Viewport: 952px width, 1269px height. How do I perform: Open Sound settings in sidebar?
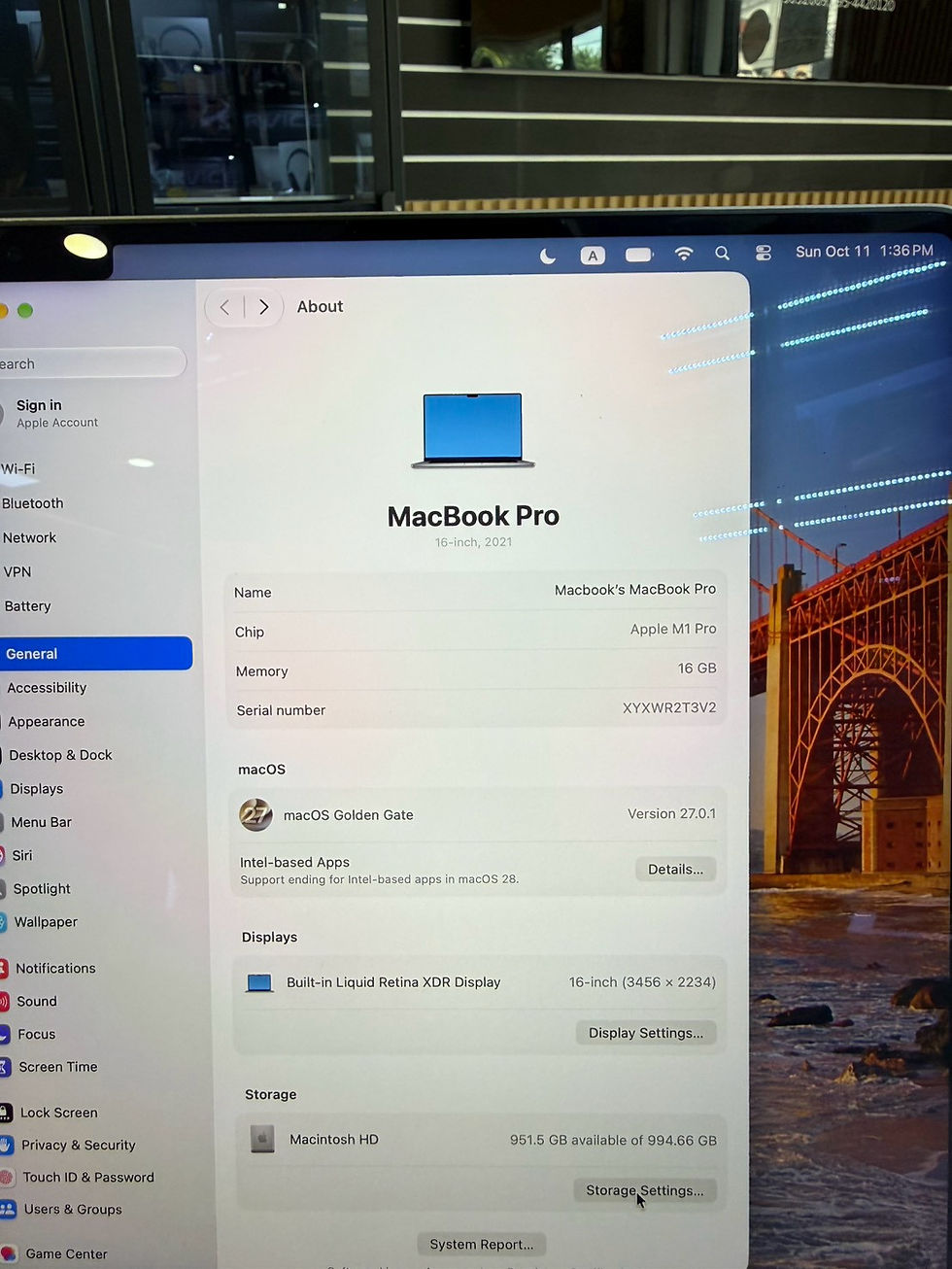click(x=36, y=1001)
